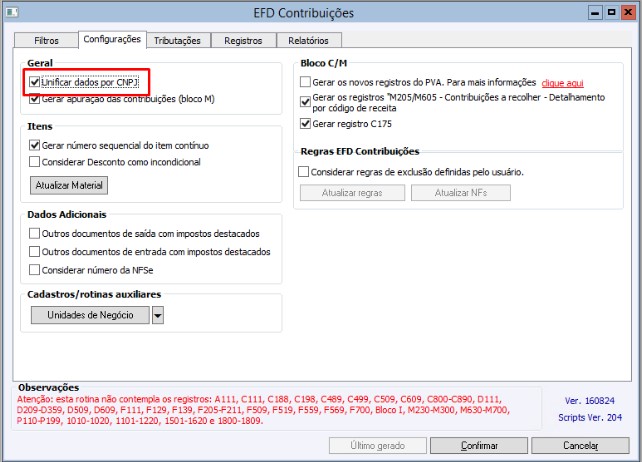
Task: Click the application icon in title bar
Action: [12, 12]
